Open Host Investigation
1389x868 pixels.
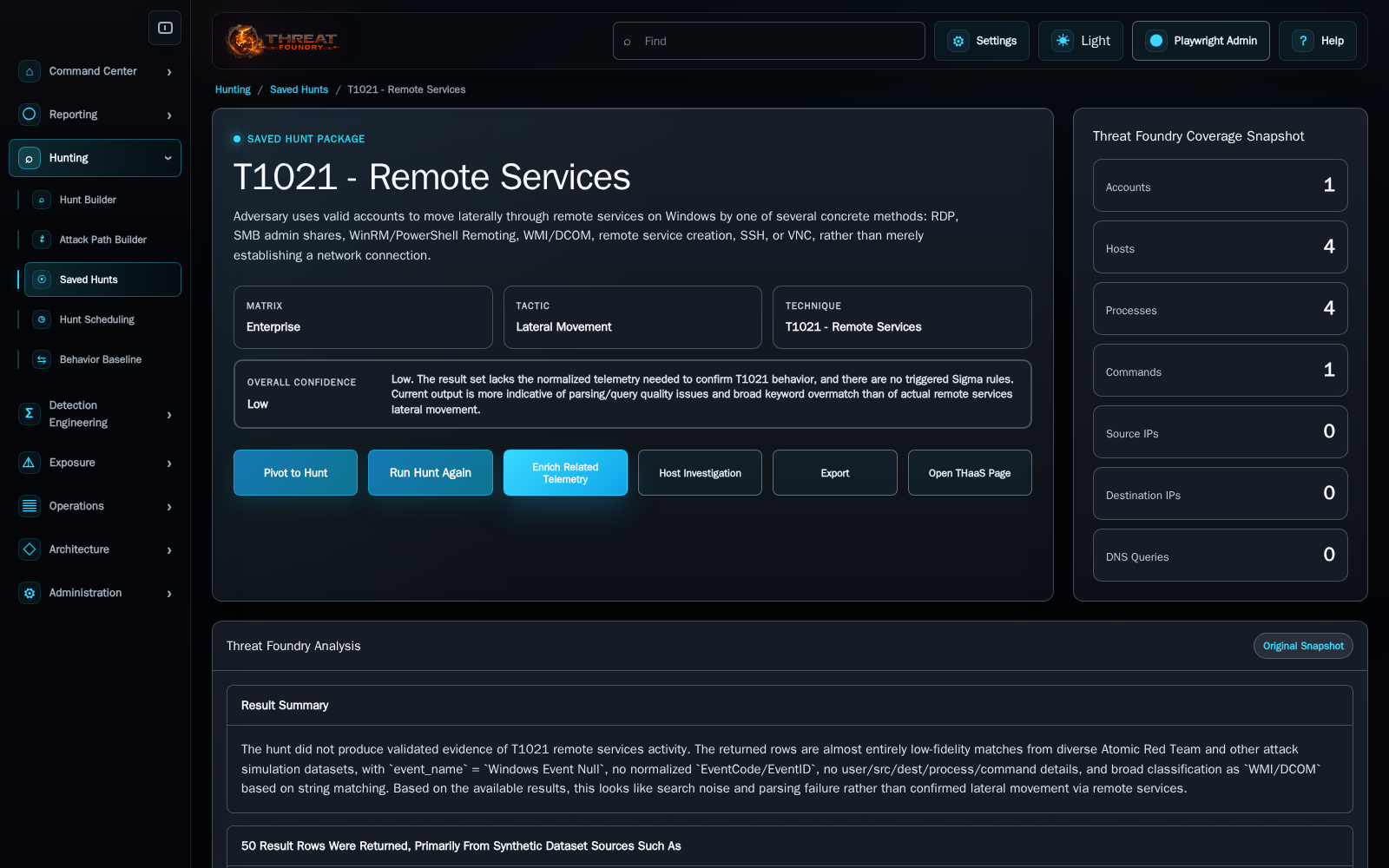700,473
